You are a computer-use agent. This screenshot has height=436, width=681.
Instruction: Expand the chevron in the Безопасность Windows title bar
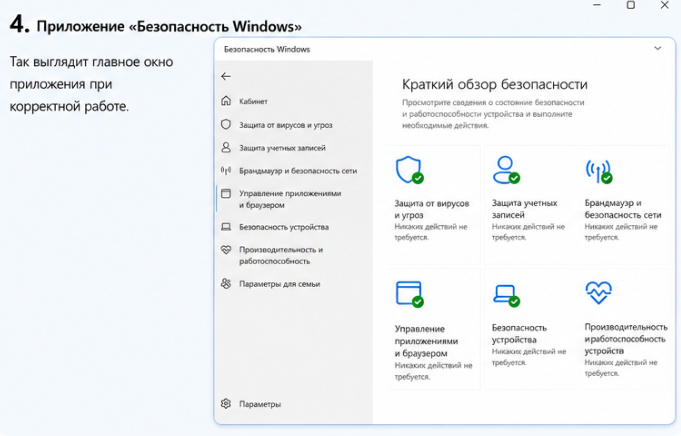point(658,49)
